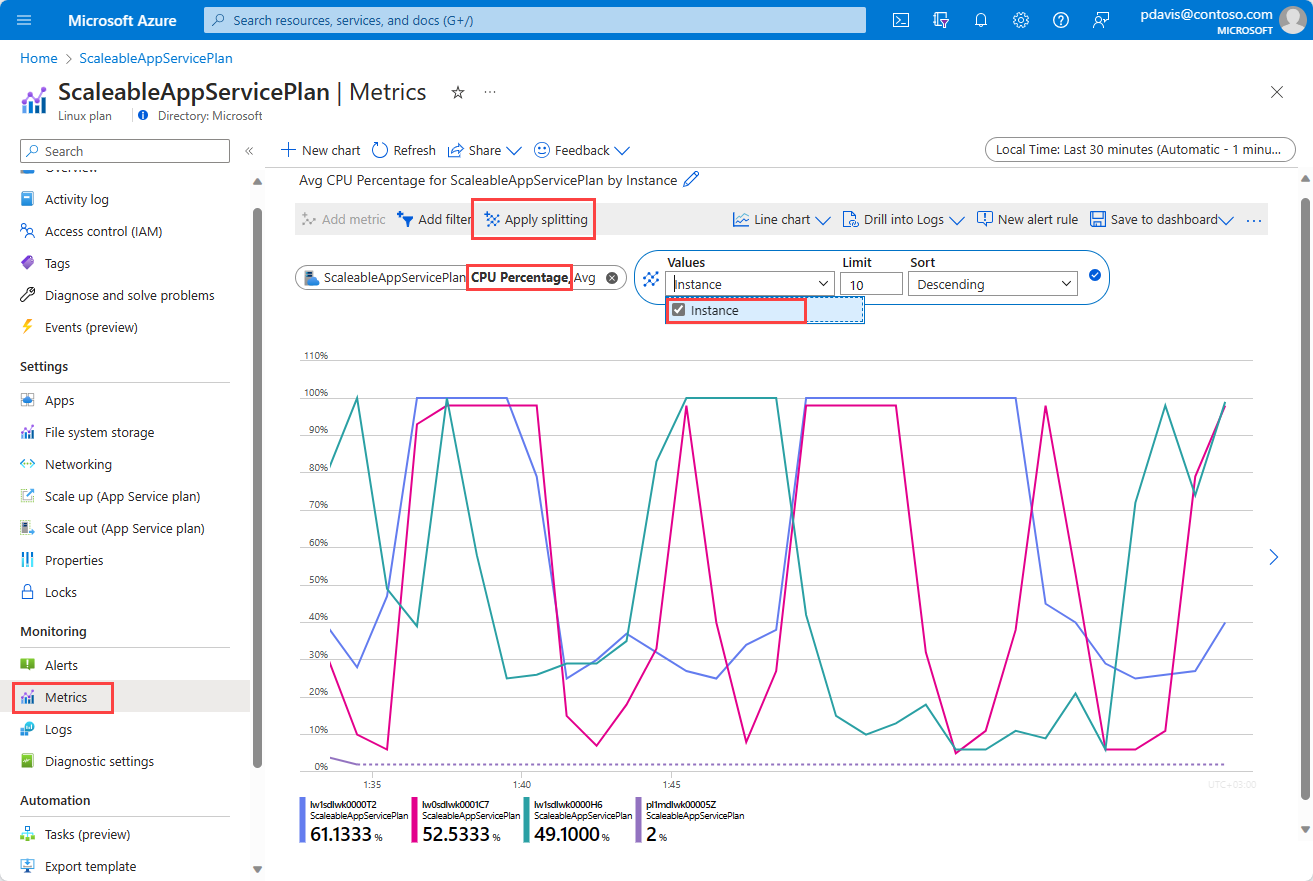Open the portal hamburger menu
This screenshot has height=881, width=1313.
(25, 20)
